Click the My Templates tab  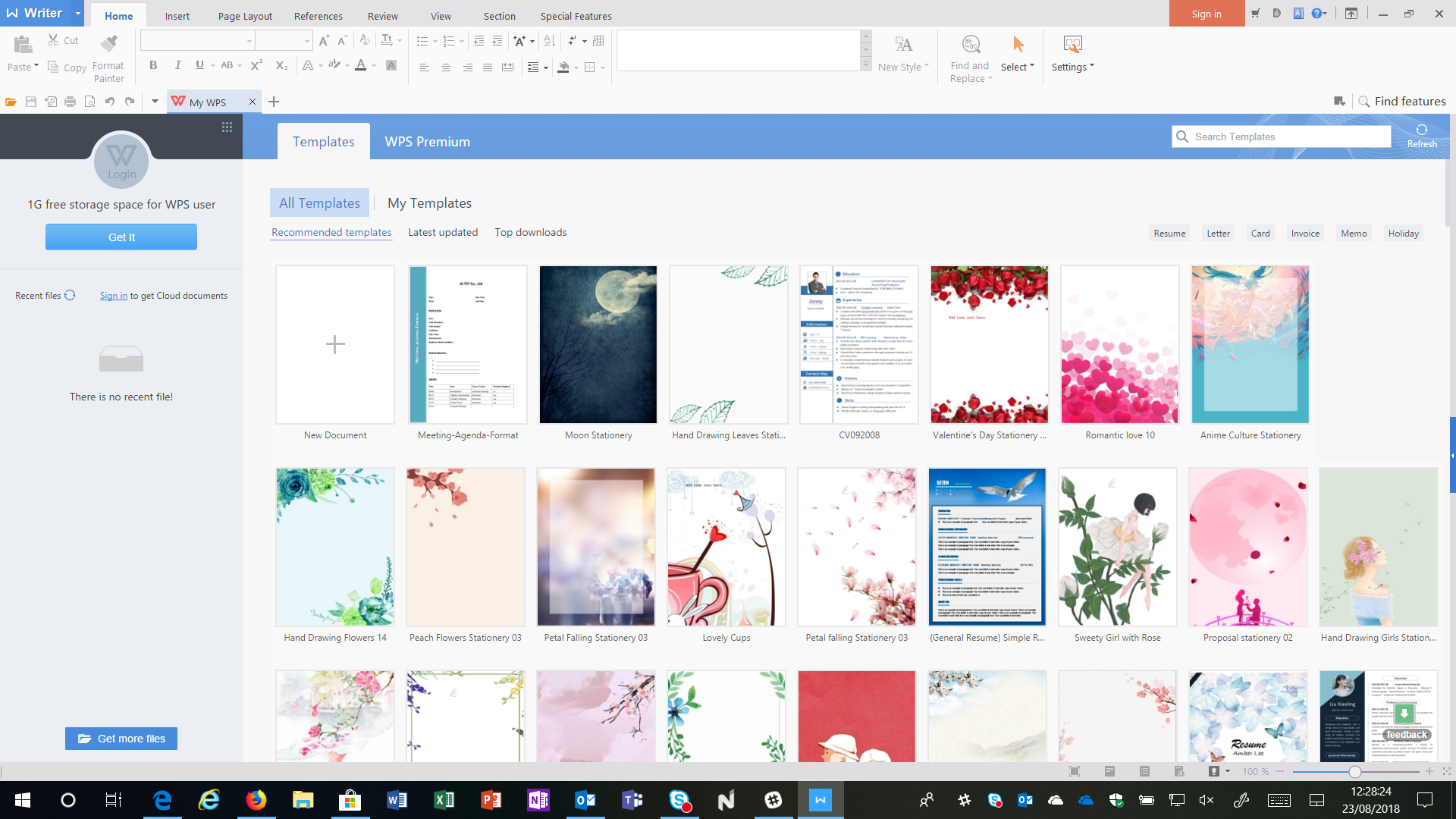430,203
